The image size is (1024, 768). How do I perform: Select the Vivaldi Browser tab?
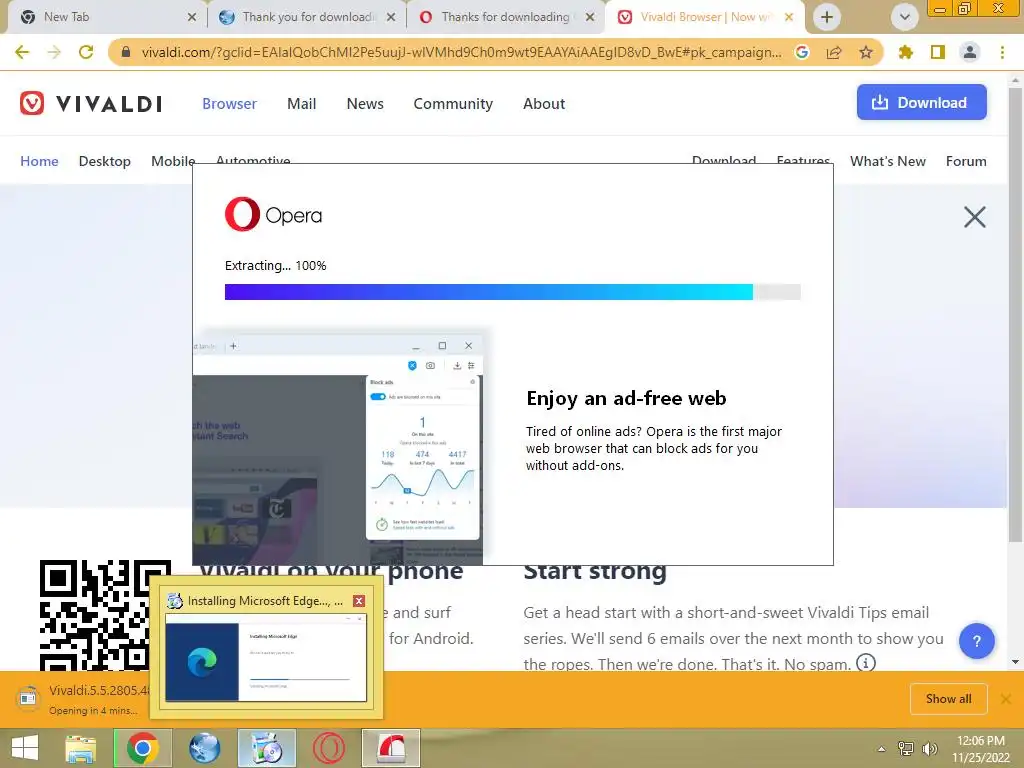pos(705,17)
